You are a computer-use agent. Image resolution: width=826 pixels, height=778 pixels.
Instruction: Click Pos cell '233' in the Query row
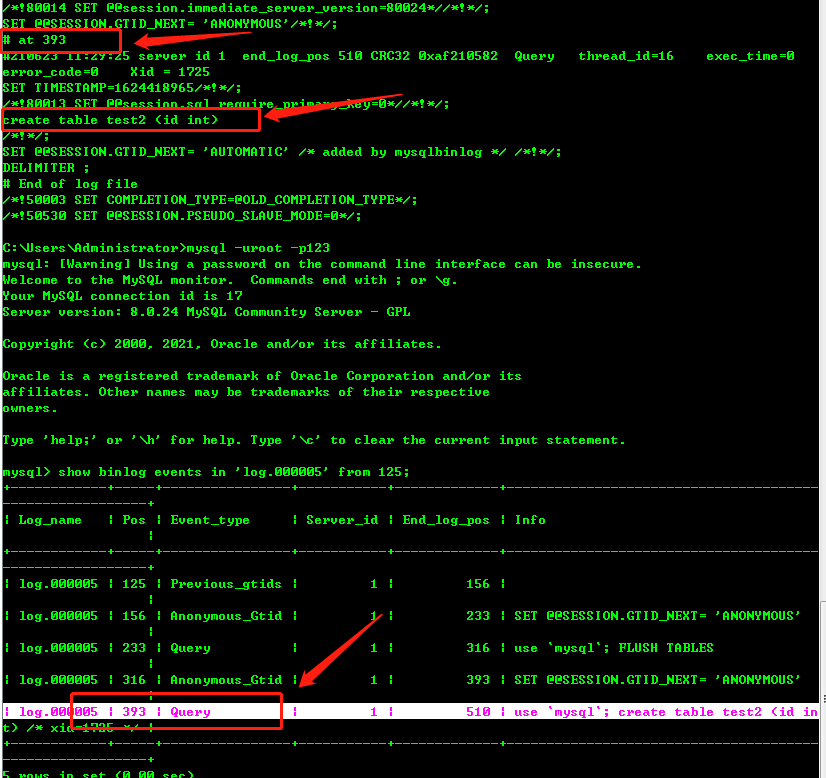tap(134, 648)
